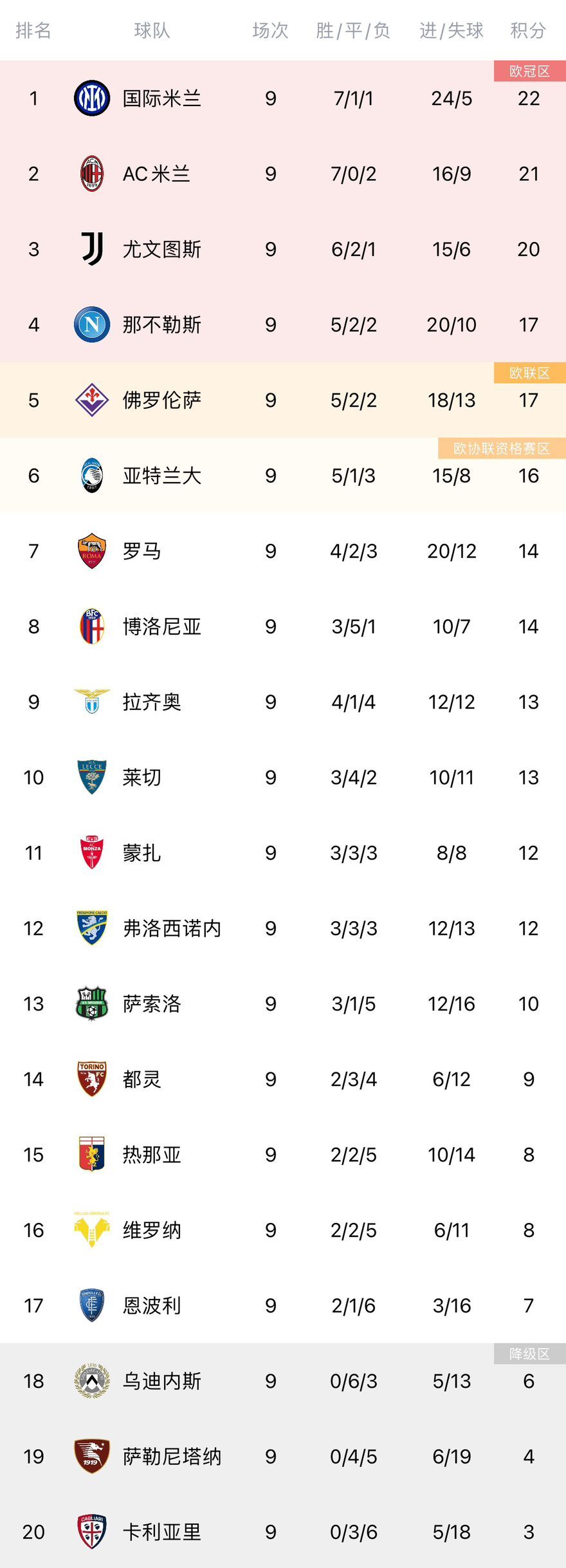The height and width of the screenshot is (1568, 566).
Task: Click the 降级区 gray zone tag
Action: coord(530,1354)
